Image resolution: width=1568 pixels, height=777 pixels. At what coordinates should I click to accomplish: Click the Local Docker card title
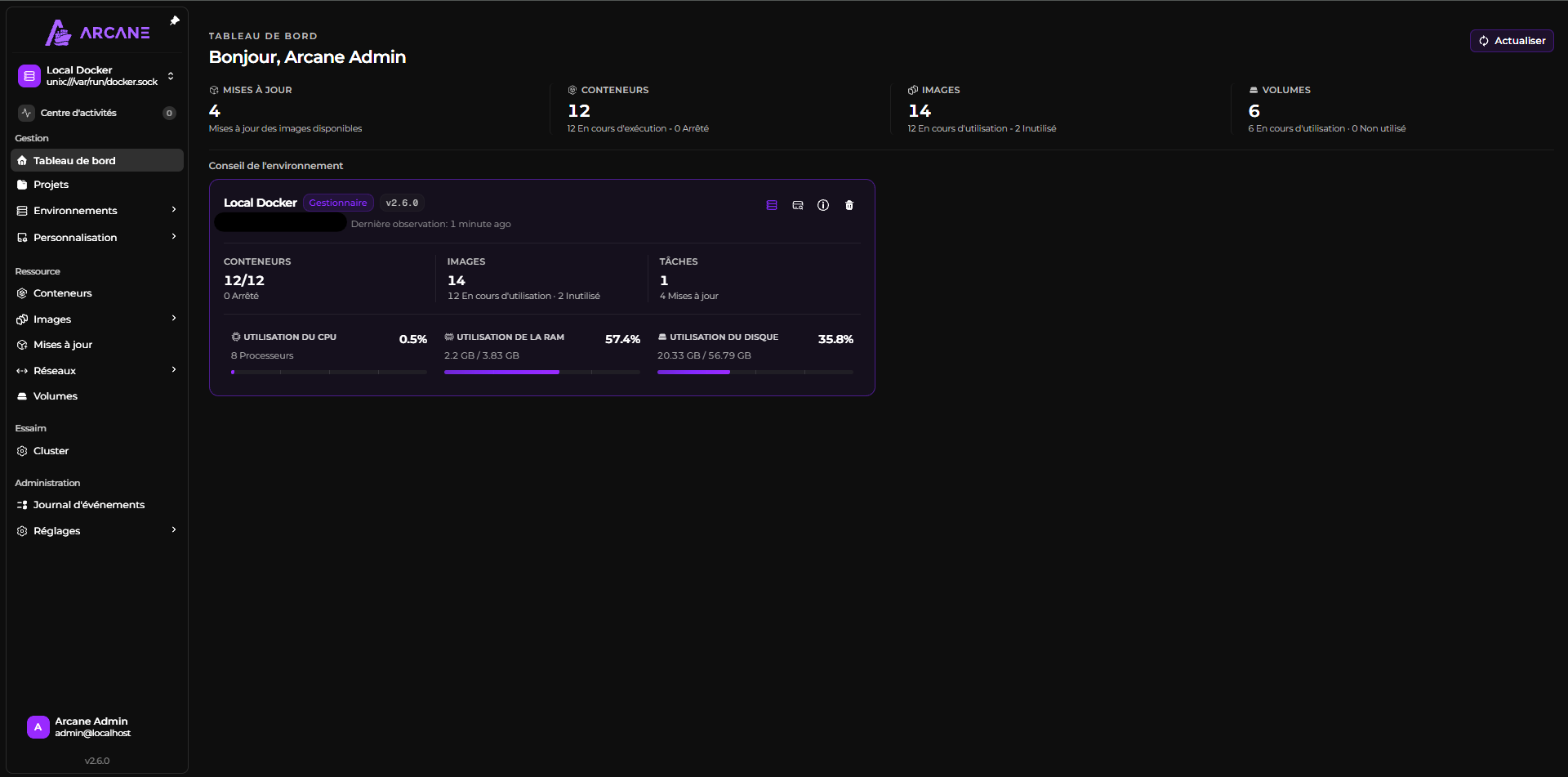tap(261, 203)
